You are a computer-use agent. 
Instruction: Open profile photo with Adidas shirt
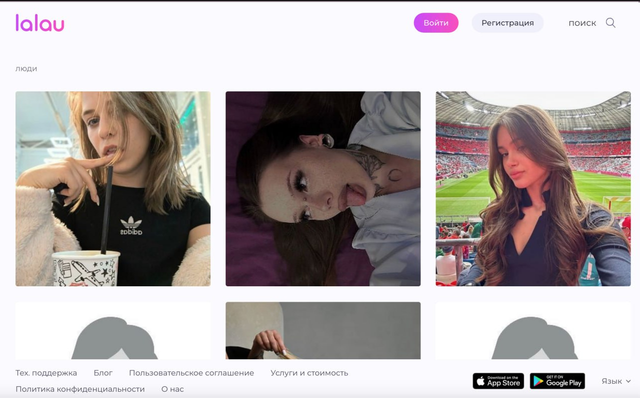point(113,189)
